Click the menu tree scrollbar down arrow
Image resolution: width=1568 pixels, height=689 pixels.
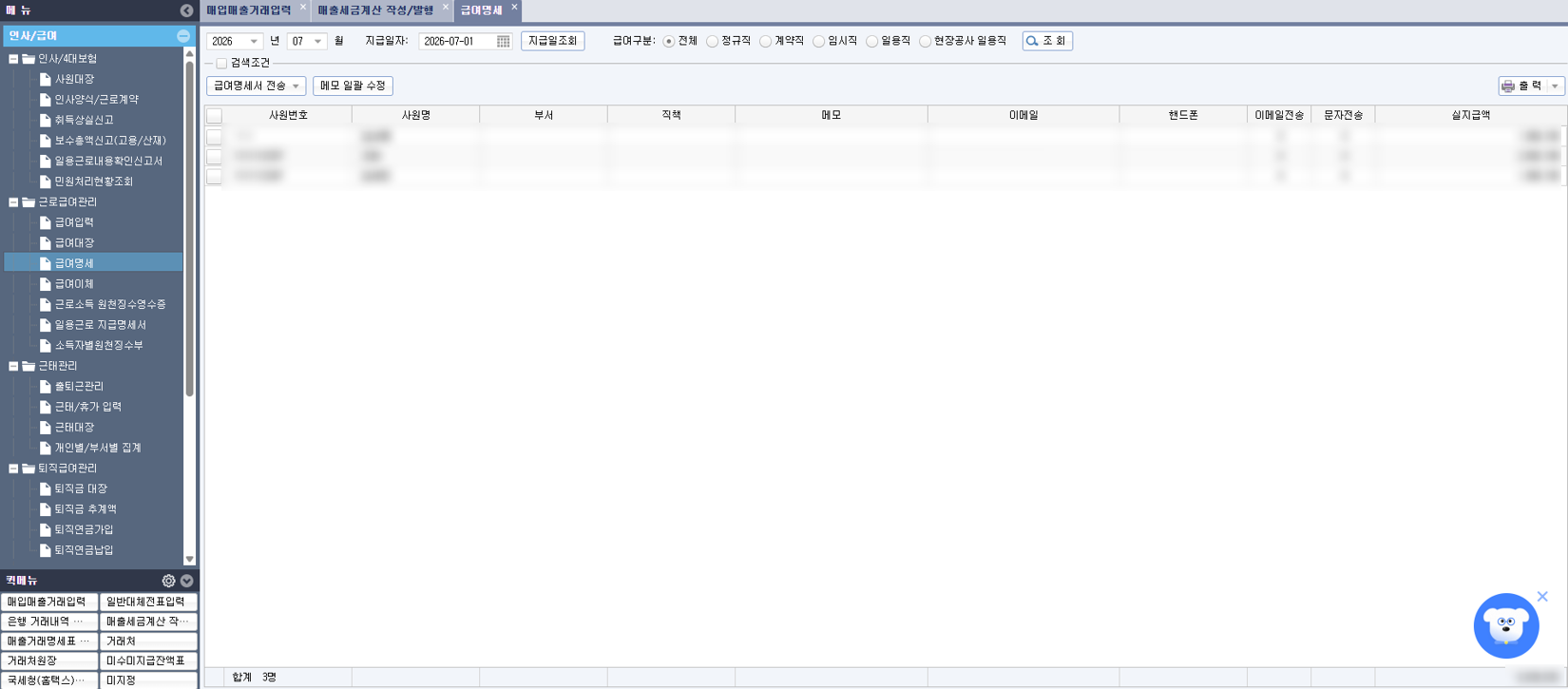[189, 560]
